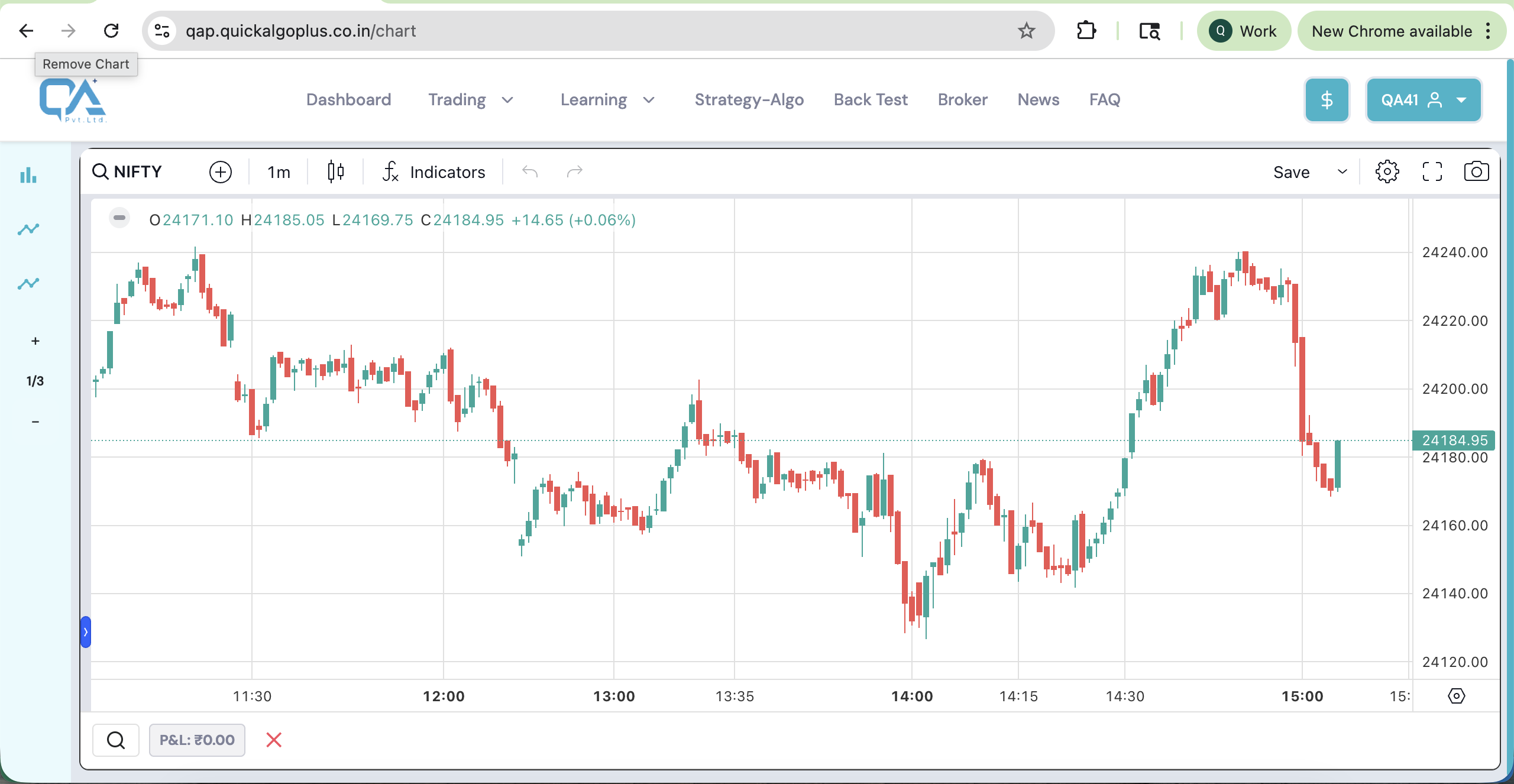Expand the Learning dropdown menu
This screenshot has width=1514, height=784.
click(607, 99)
